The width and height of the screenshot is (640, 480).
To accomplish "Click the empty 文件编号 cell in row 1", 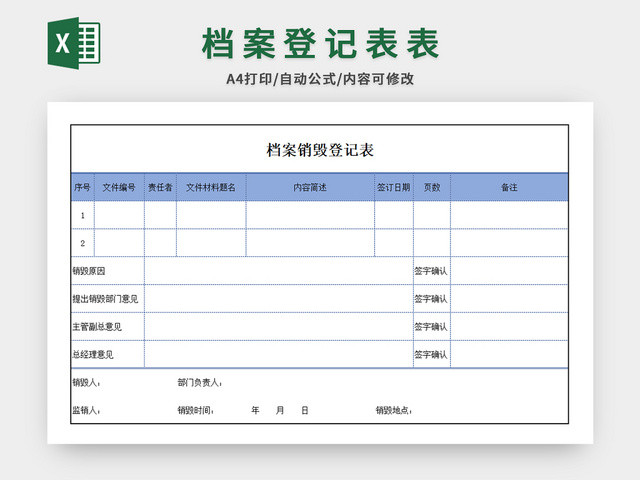I will (119, 215).
